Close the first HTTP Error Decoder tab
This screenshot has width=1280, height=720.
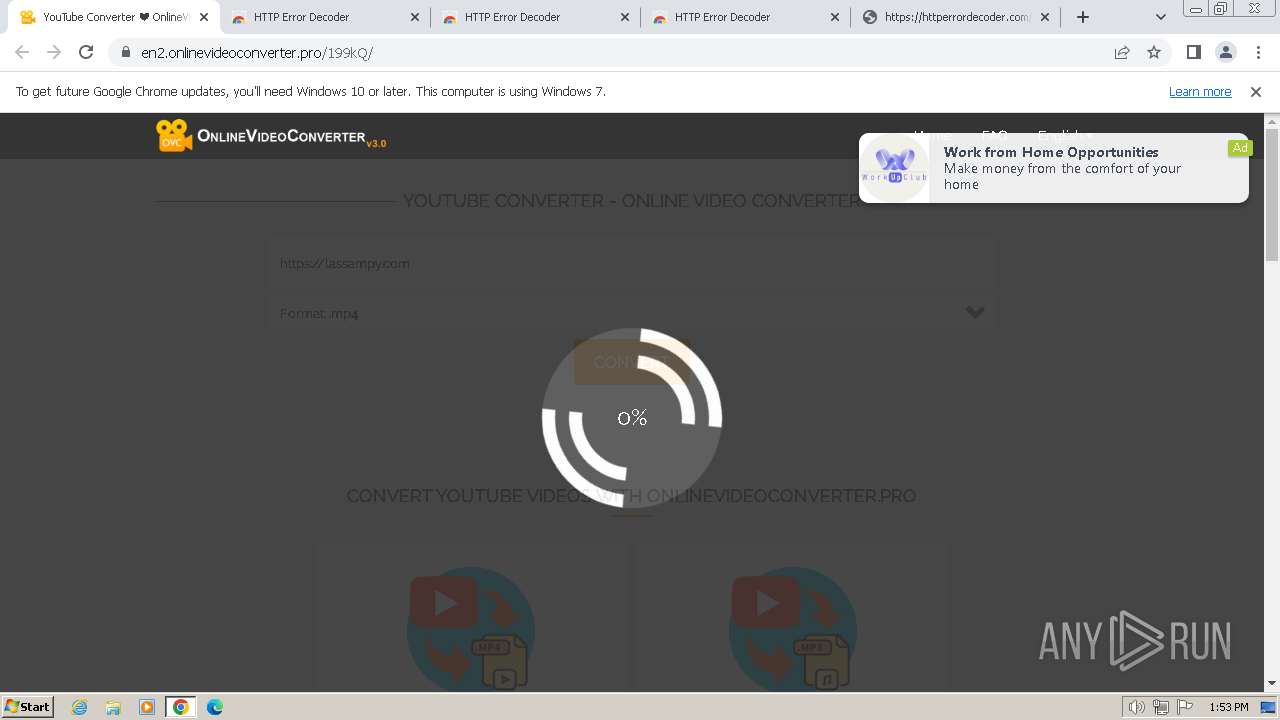[415, 17]
